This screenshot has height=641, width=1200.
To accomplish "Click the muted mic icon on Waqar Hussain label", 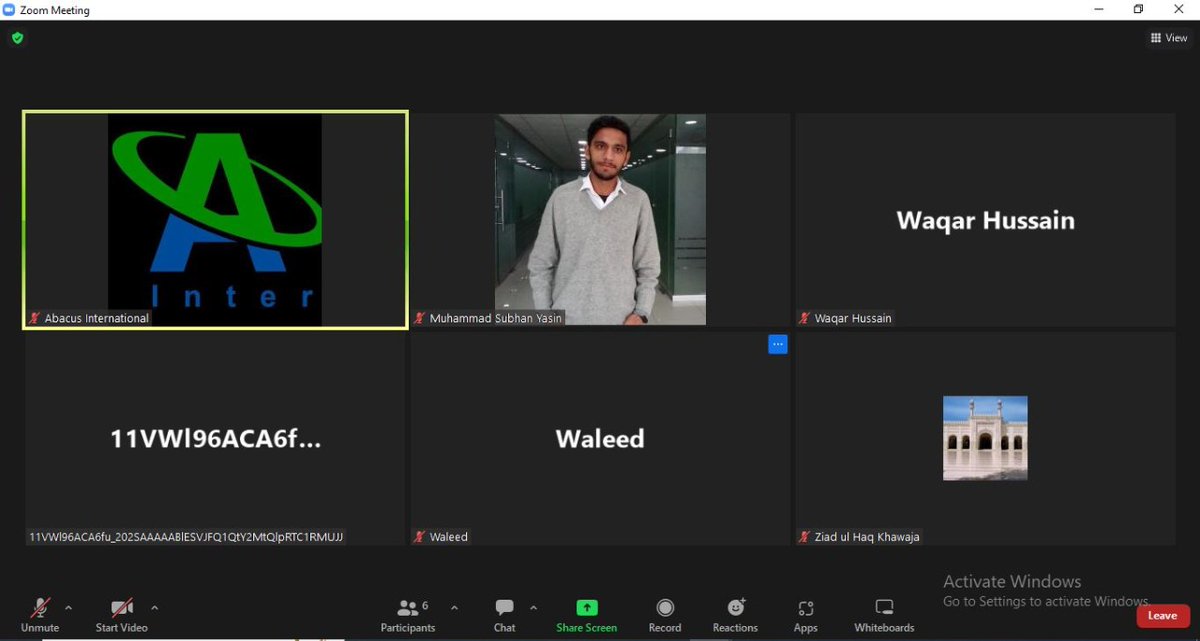I will tap(805, 318).
